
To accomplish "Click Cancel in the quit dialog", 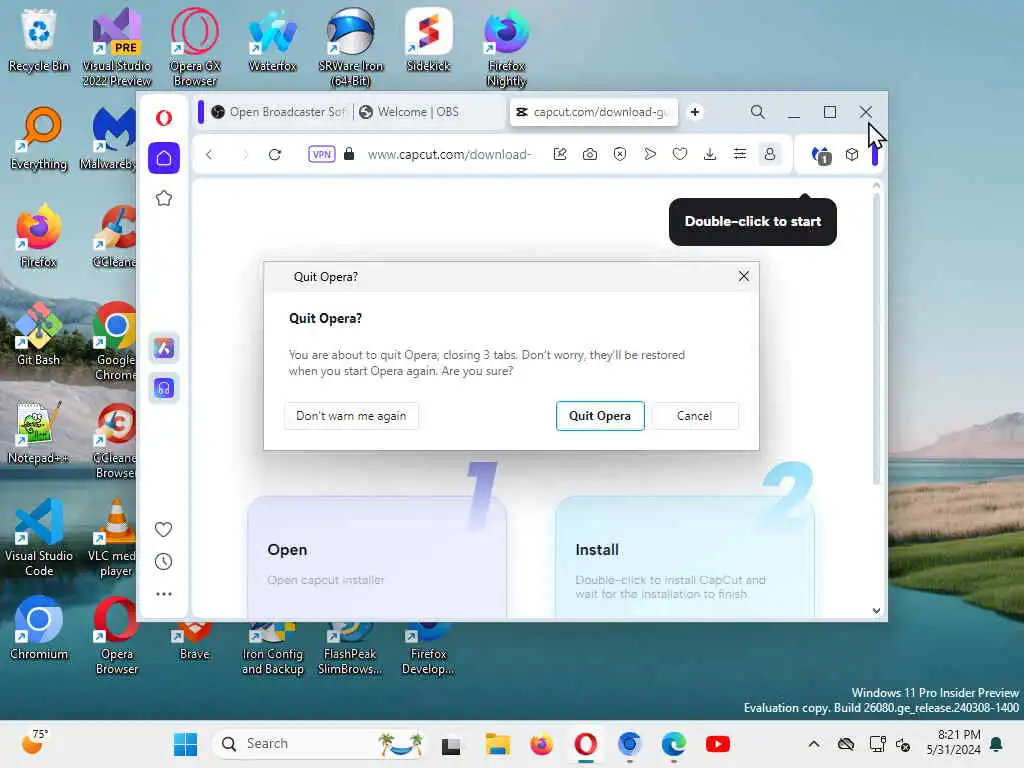I will point(695,416).
